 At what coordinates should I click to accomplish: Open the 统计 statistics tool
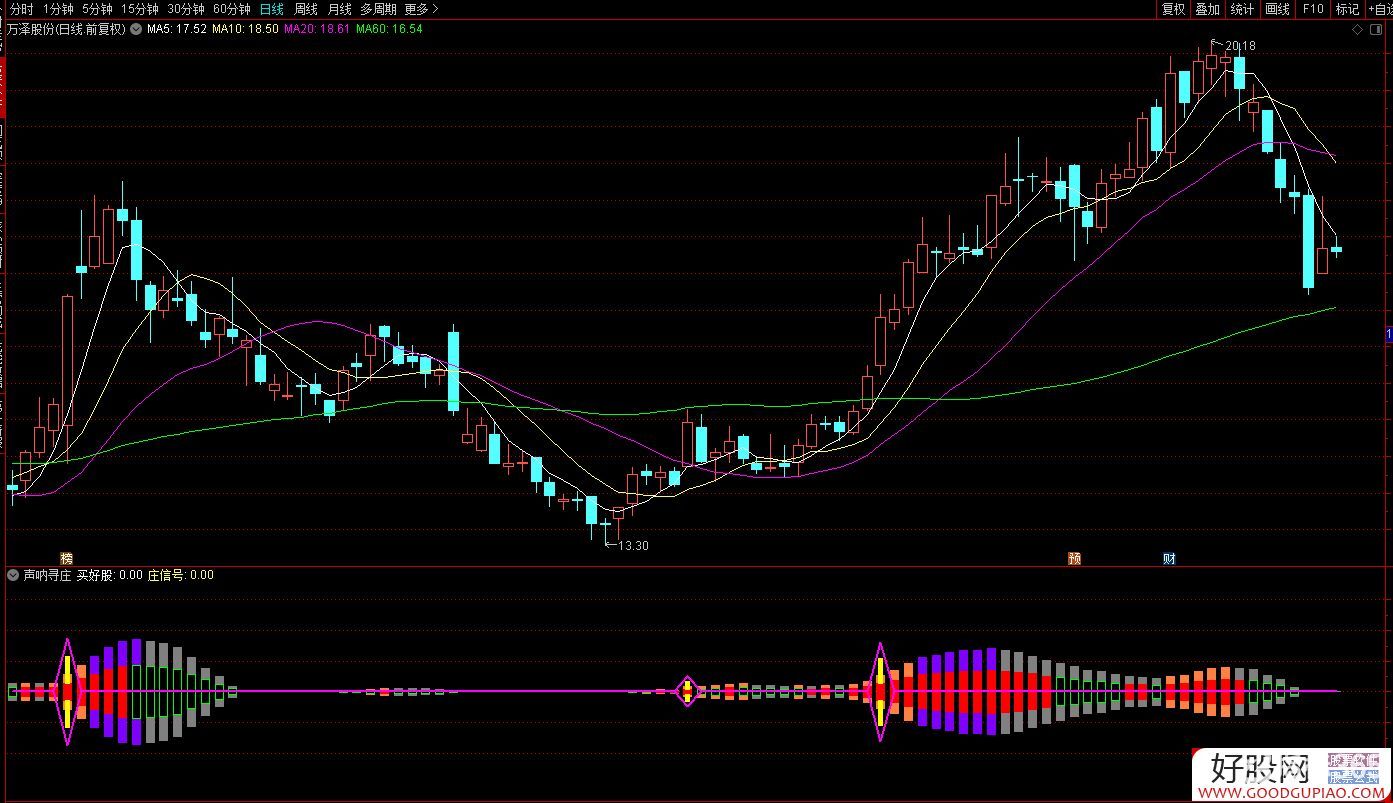pos(1242,9)
